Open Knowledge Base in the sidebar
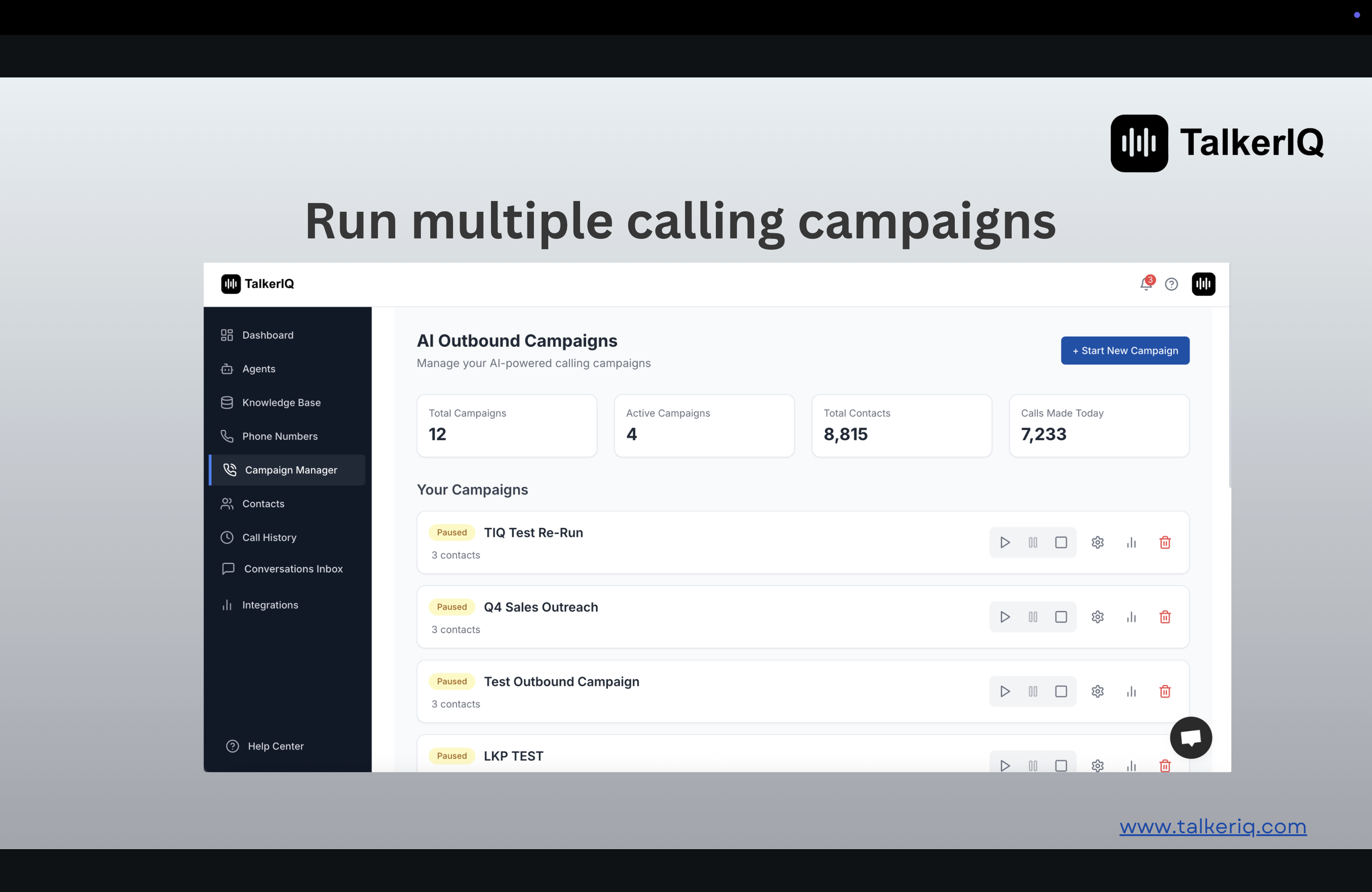 pos(281,403)
